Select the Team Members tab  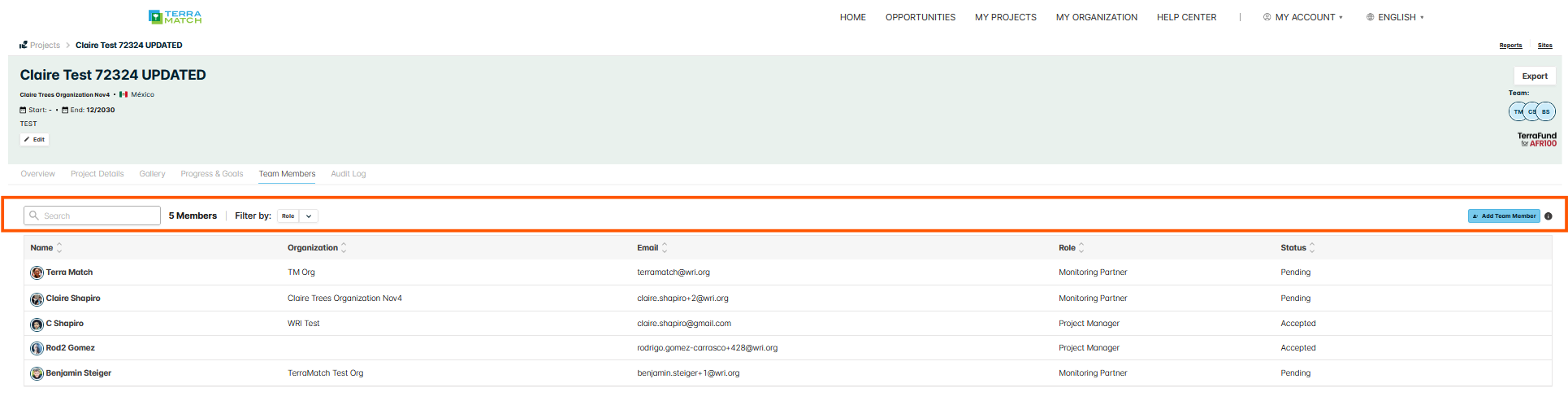coord(287,174)
